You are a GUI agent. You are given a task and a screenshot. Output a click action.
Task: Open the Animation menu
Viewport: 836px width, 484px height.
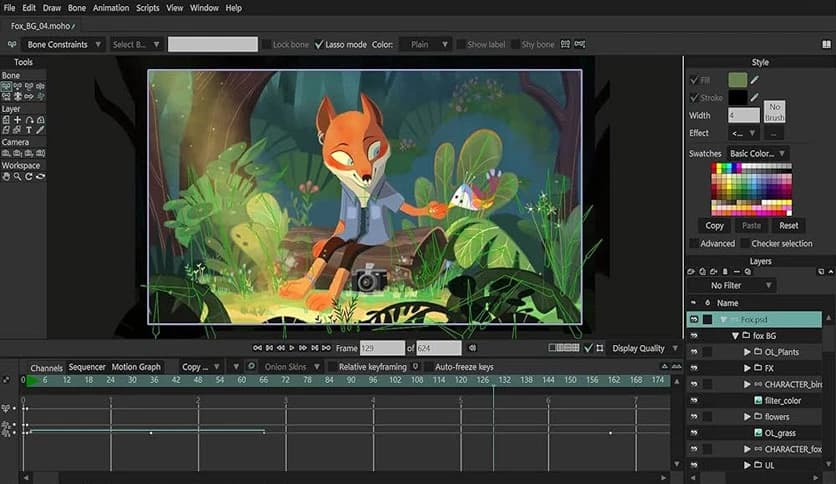(x=110, y=8)
